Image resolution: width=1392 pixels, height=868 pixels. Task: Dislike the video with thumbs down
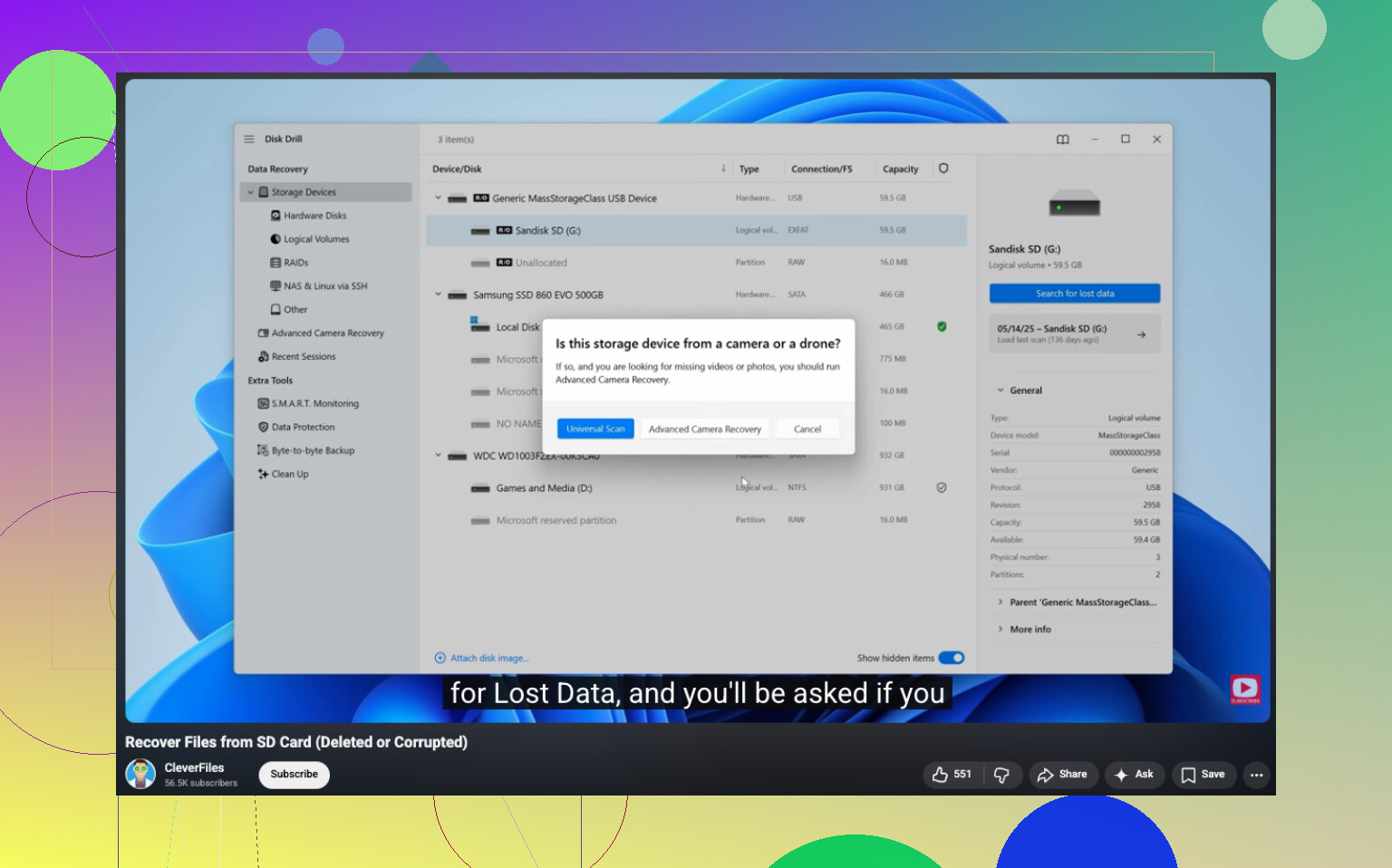(1002, 775)
